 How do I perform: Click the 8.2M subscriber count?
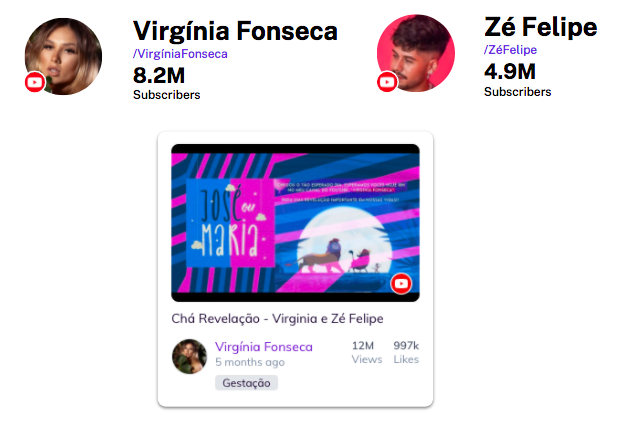159,75
